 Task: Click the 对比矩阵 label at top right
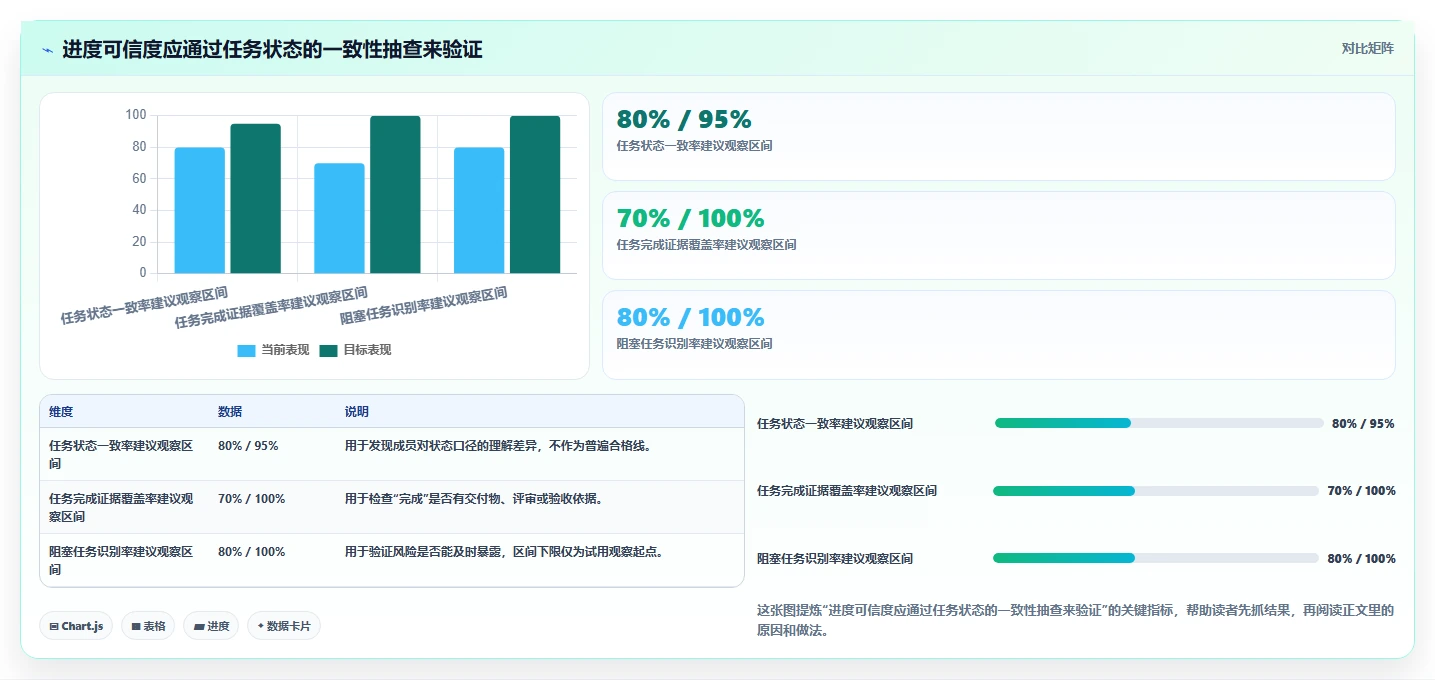coord(1367,48)
